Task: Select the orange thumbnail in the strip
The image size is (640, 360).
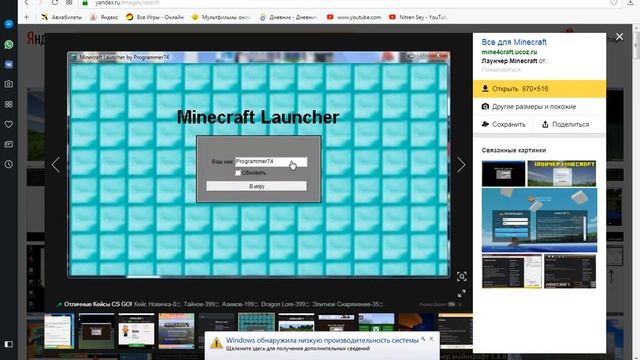Action: 416,322
